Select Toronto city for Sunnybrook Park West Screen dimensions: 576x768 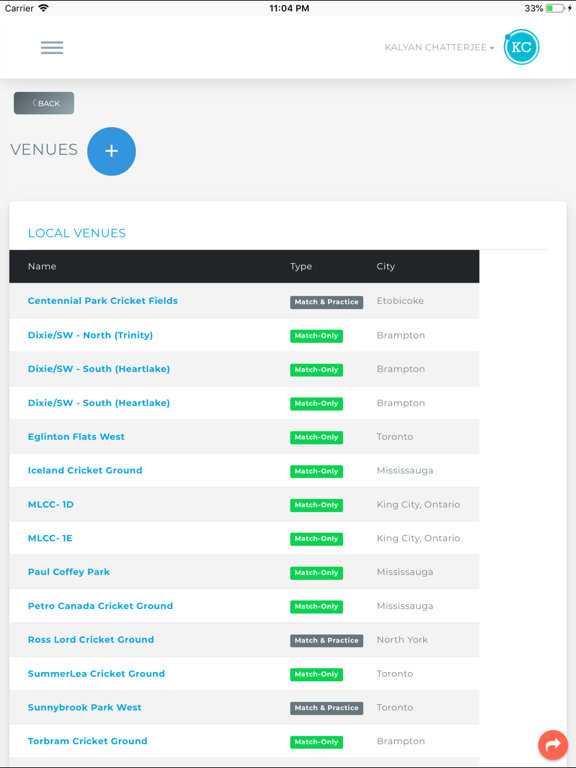pos(395,707)
